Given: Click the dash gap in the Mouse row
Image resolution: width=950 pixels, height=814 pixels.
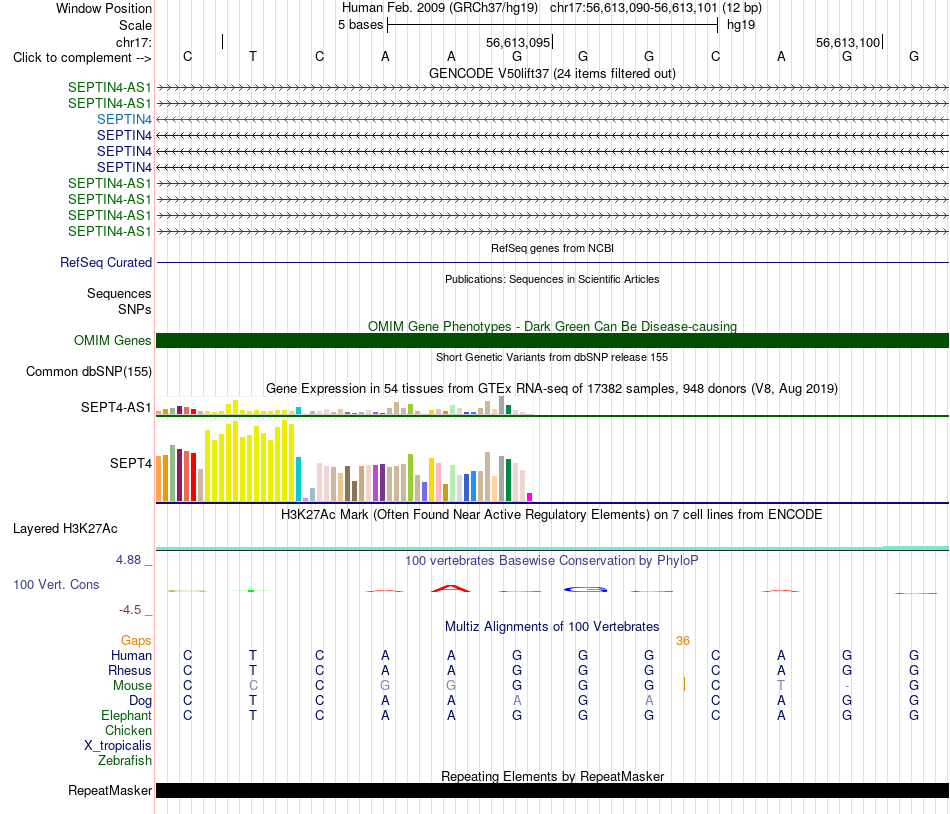Looking at the screenshot, I should tap(847, 686).
